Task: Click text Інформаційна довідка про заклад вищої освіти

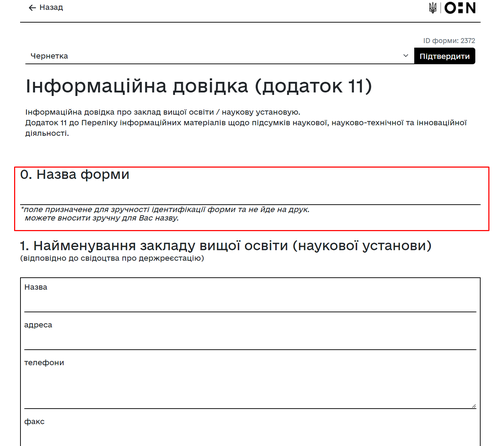Action: tap(163, 112)
